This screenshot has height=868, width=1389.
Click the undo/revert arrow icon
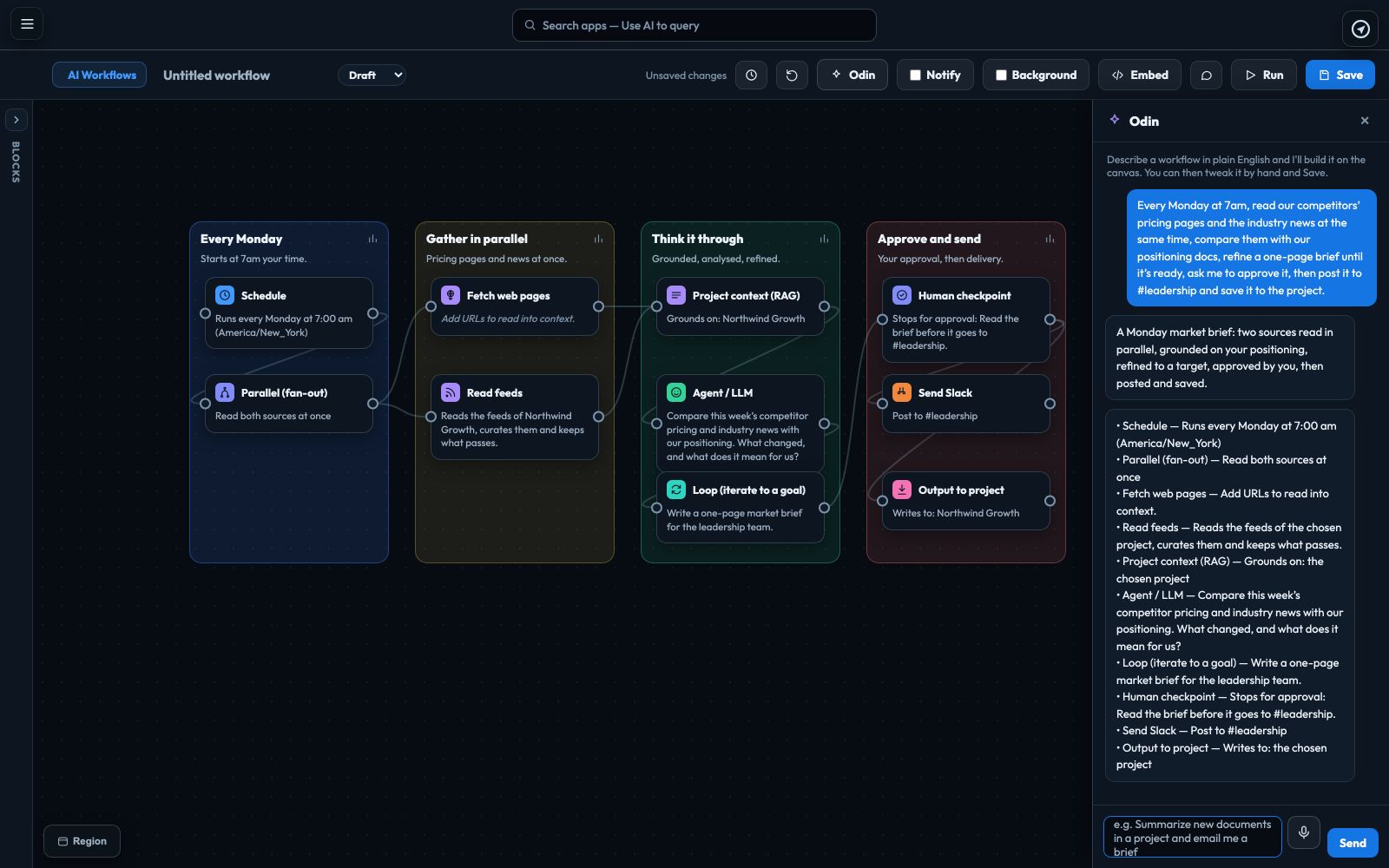tap(792, 76)
